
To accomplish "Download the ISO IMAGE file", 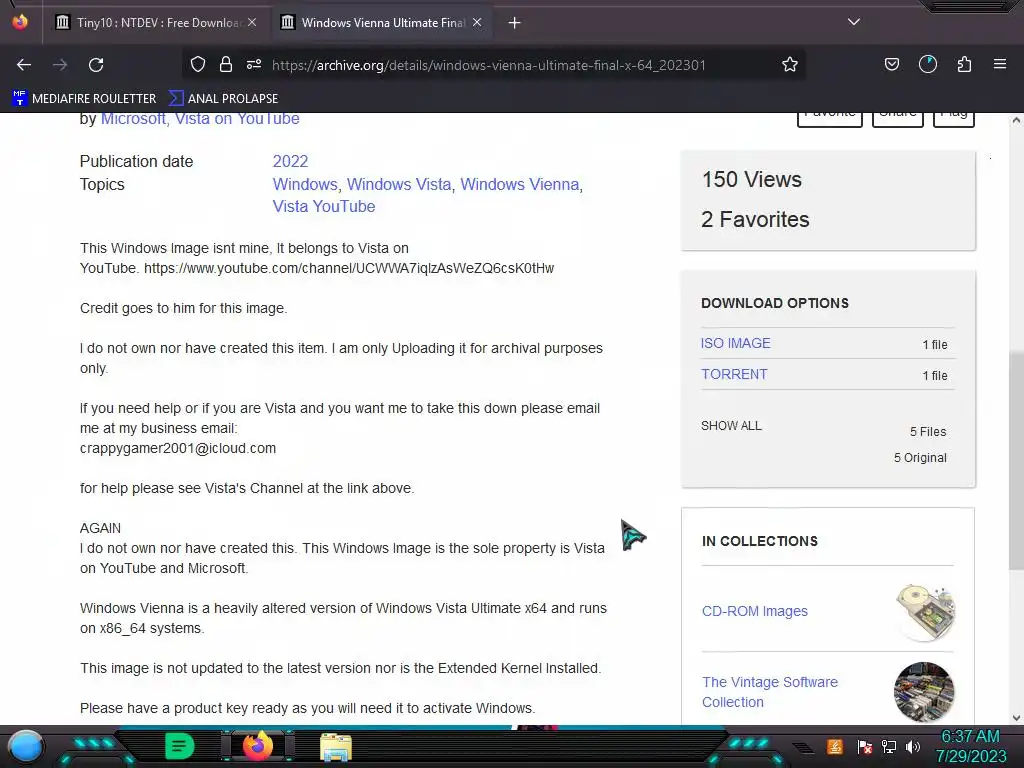I will click(735, 343).
